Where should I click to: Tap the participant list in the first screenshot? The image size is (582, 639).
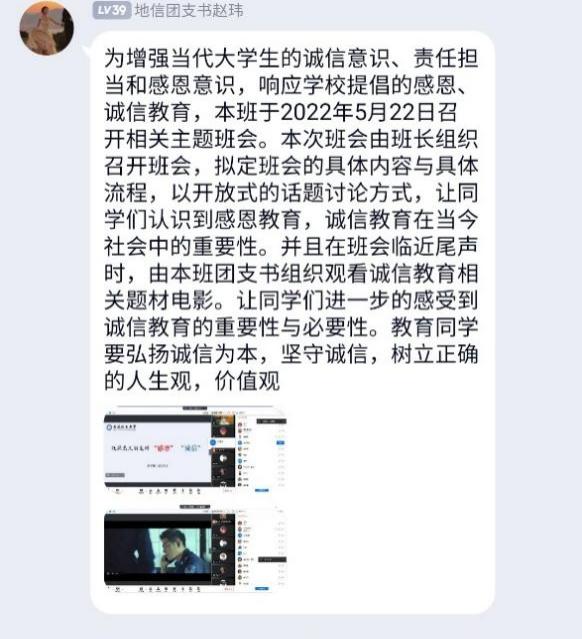(261, 452)
